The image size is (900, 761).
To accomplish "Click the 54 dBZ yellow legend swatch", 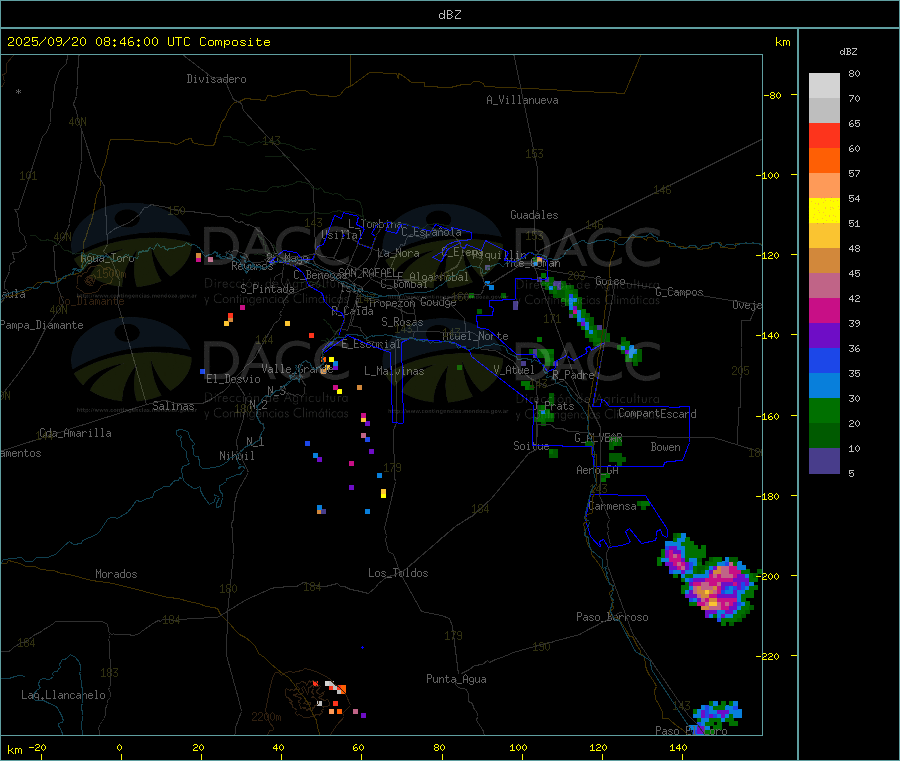I will pos(824,211).
